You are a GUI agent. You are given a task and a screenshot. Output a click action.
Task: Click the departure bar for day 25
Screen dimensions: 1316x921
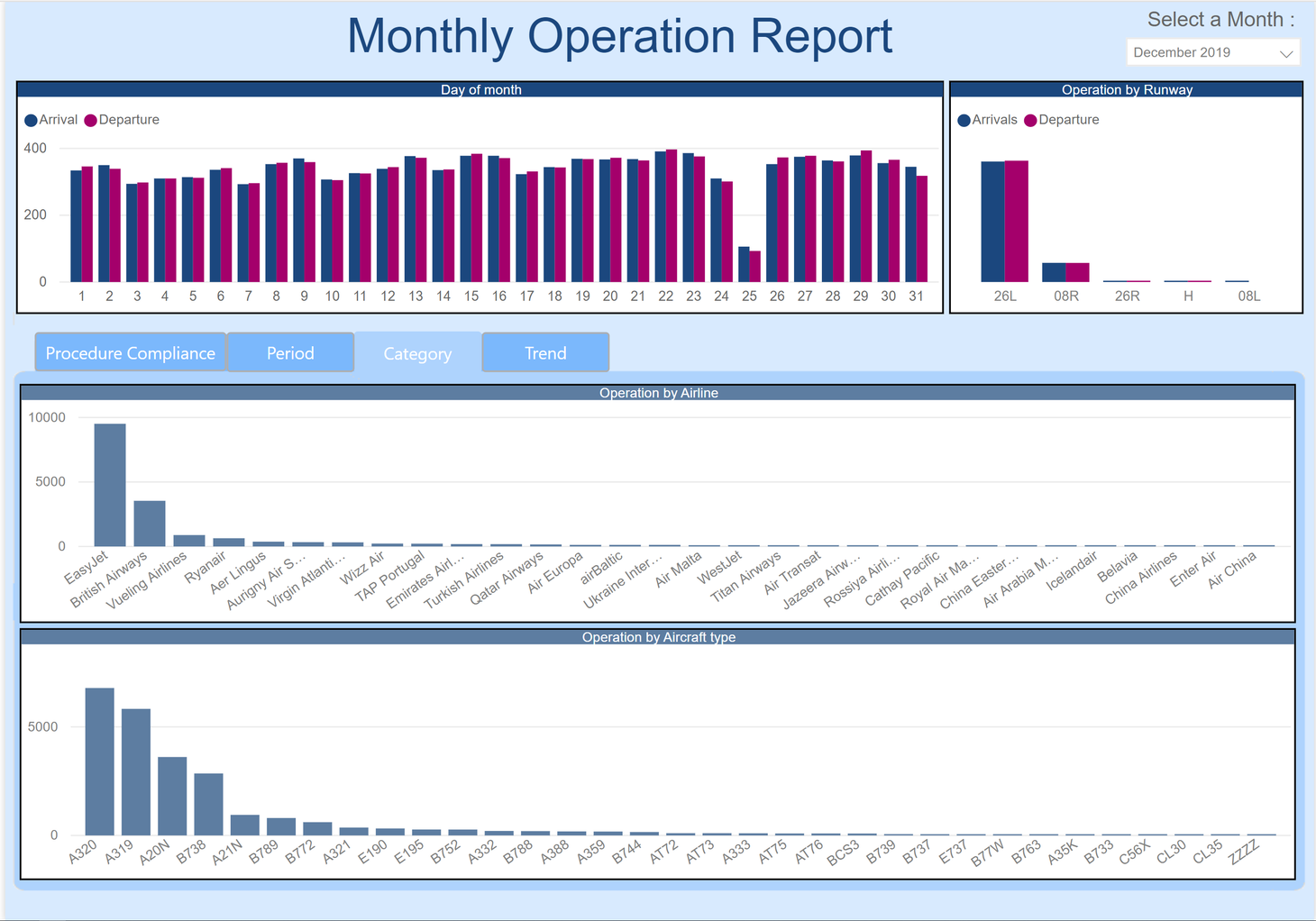(x=755, y=268)
